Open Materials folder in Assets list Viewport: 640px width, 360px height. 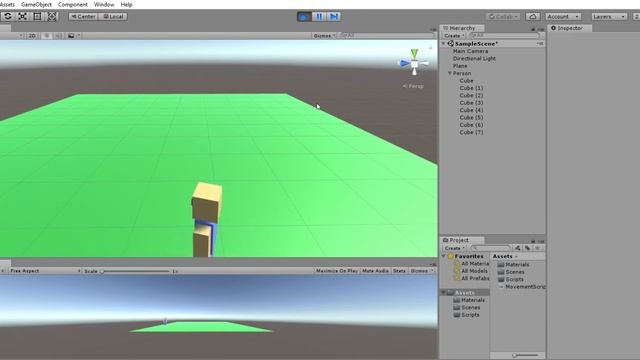pos(513,264)
